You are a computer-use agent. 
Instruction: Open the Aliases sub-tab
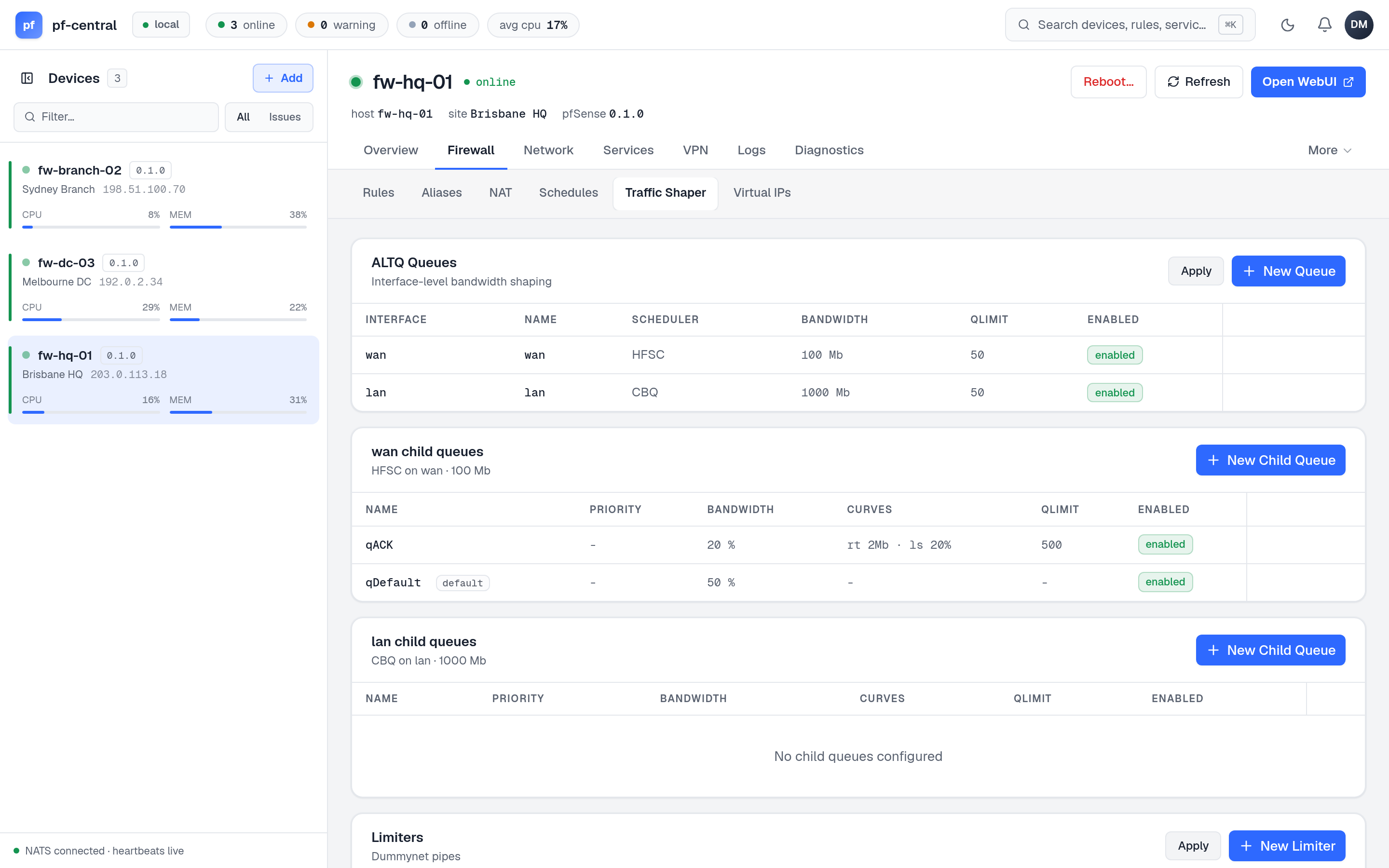point(441,193)
